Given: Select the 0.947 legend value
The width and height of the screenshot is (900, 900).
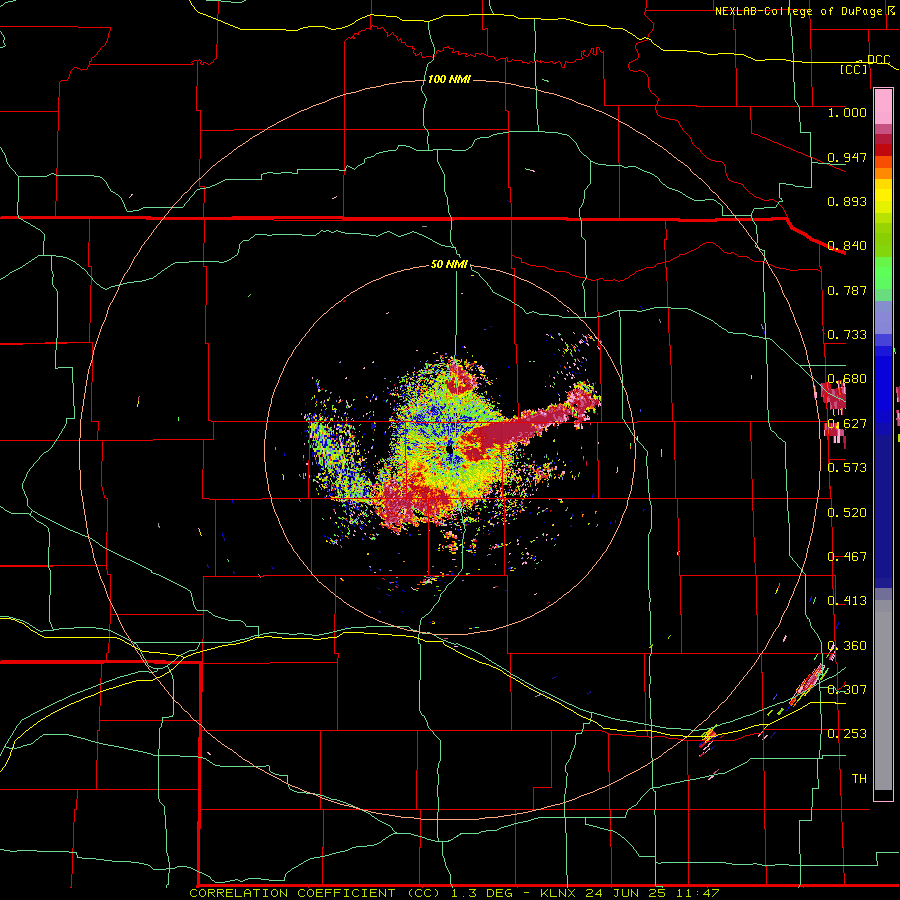Looking at the screenshot, I should (x=847, y=157).
